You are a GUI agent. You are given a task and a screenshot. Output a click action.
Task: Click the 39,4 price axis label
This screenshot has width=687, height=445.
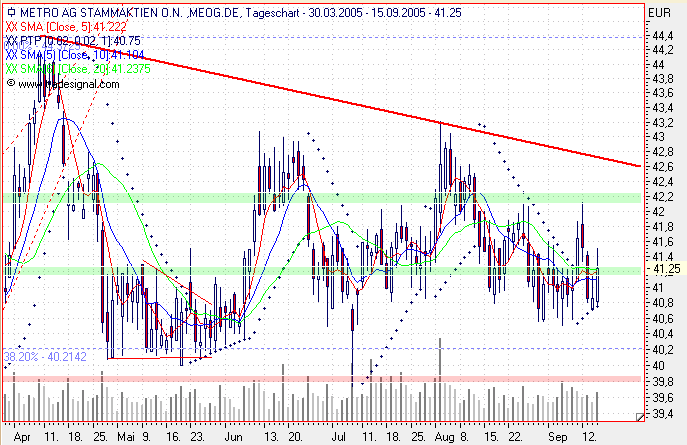[x=663, y=413]
